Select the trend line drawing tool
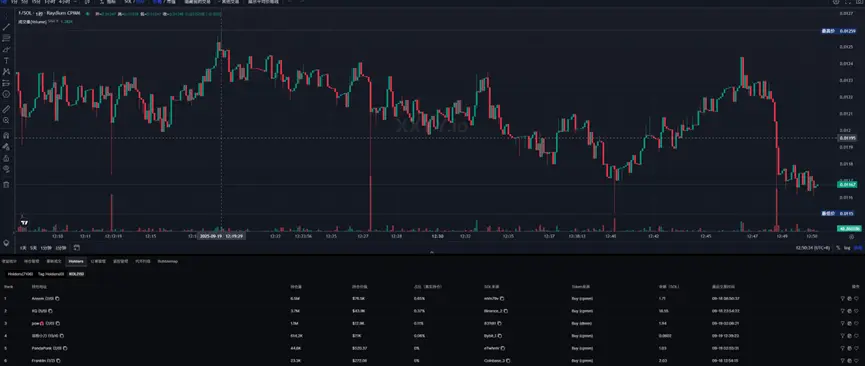This screenshot has width=865, height=366. click(6, 26)
